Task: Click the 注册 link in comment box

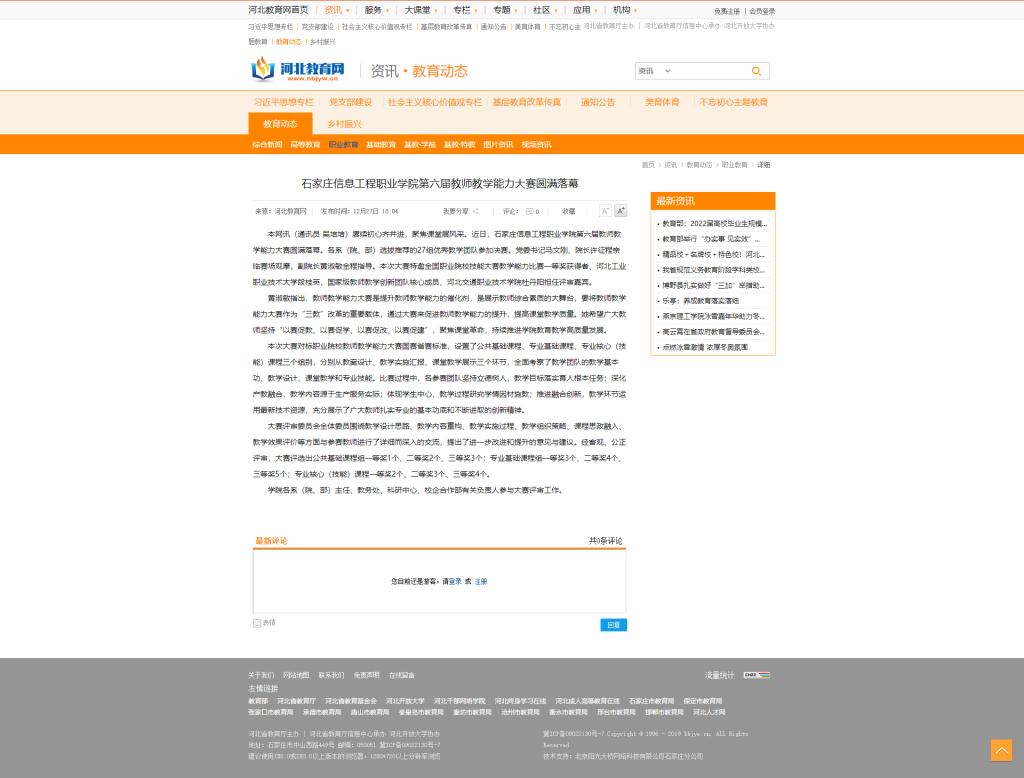Action: [481, 581]
